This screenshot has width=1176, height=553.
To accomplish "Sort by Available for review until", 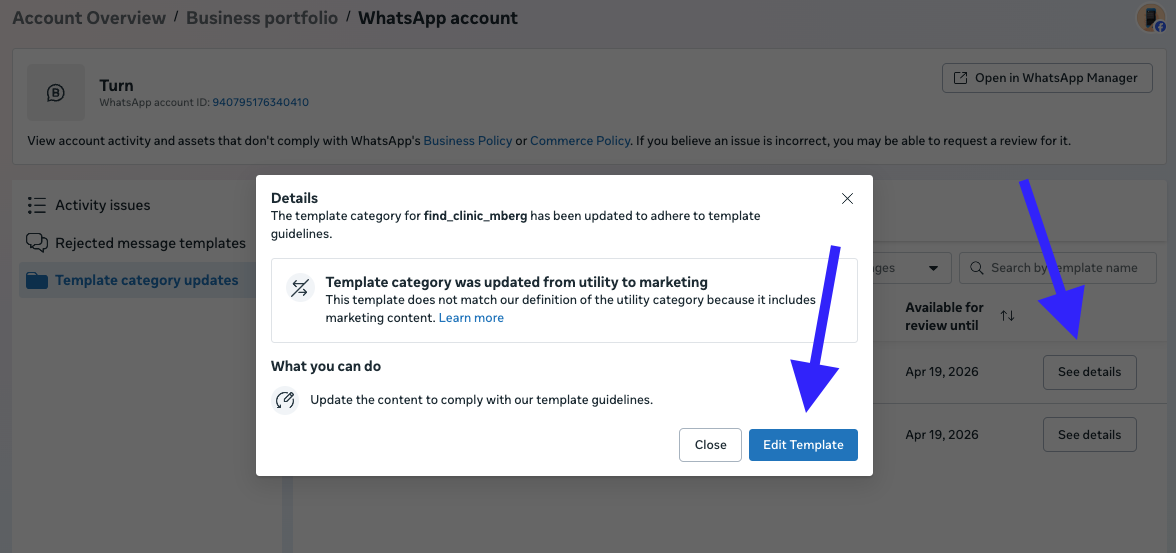I will pyautogui.click(x=1007, y=316).
